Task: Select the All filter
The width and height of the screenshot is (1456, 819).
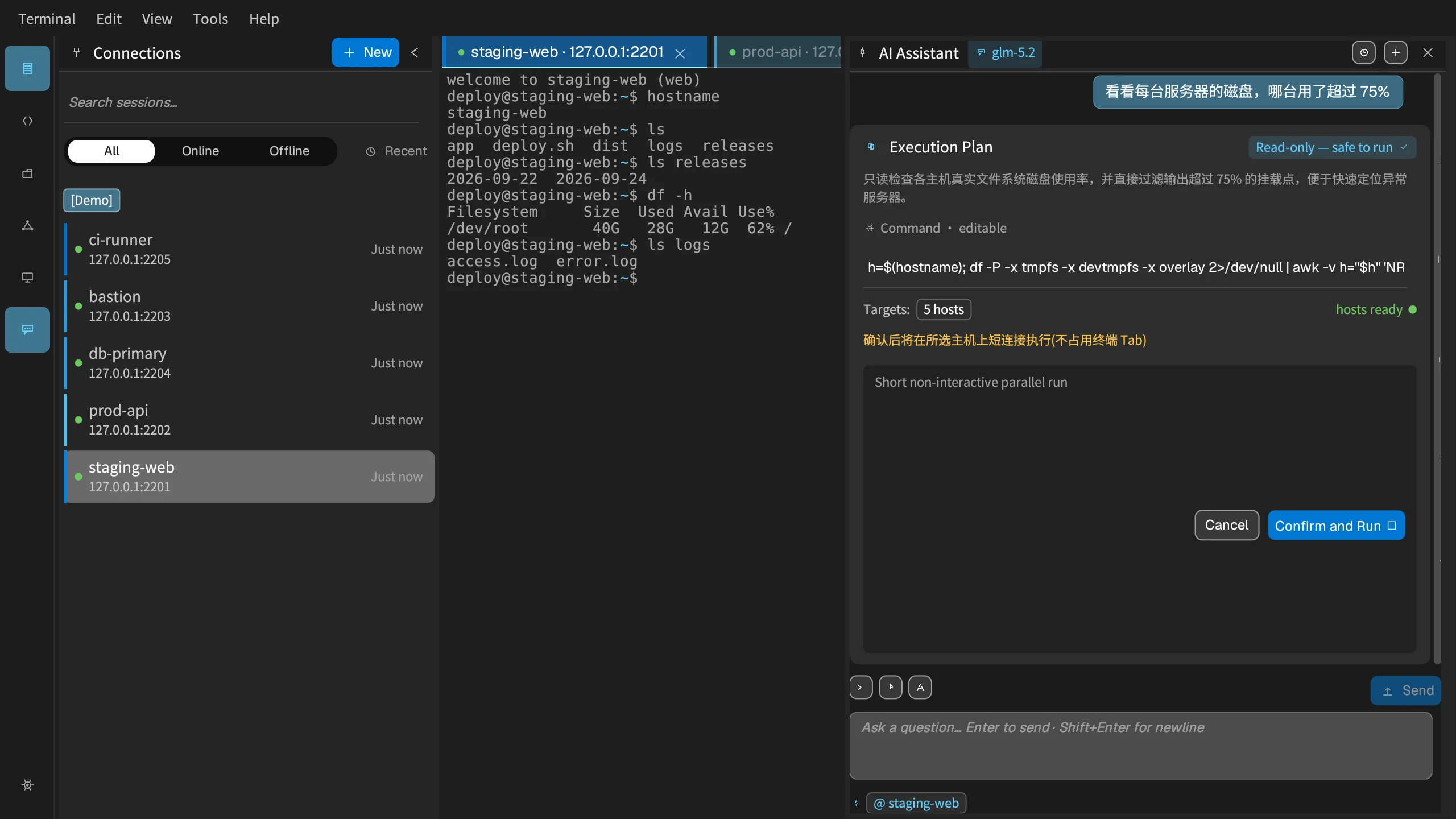Action: coord(111,151)
